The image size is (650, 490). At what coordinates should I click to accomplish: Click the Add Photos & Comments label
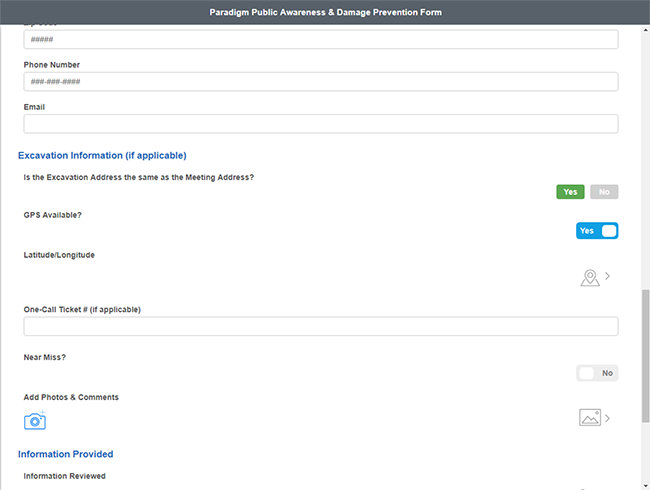pos(71,397)
